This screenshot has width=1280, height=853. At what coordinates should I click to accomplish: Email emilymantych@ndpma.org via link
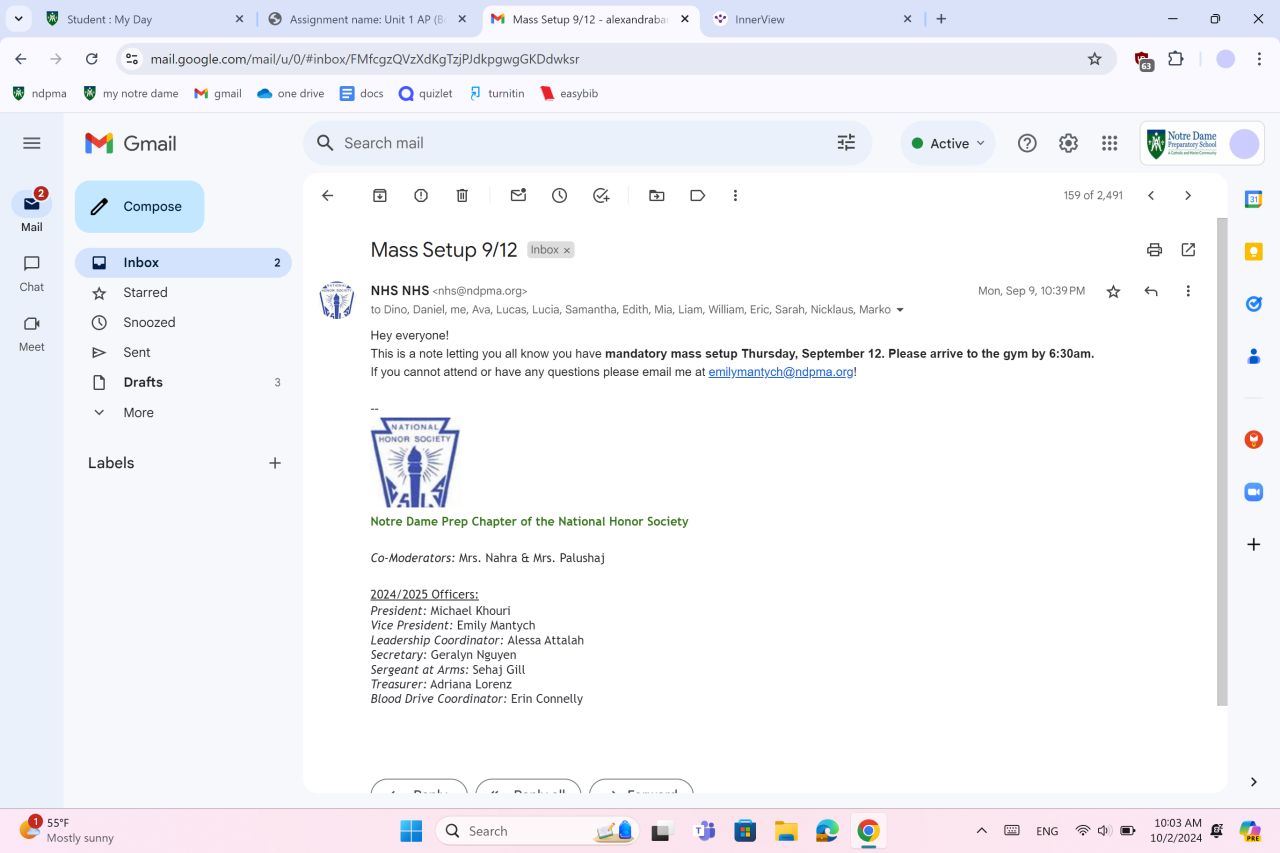click(x=781, y=372)
